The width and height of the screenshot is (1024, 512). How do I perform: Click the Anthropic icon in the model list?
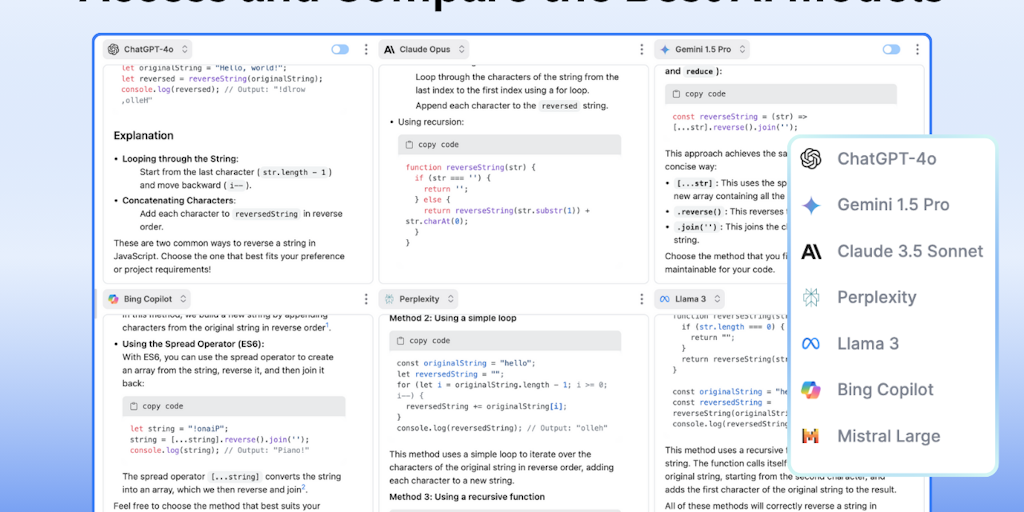click(811, 251)
